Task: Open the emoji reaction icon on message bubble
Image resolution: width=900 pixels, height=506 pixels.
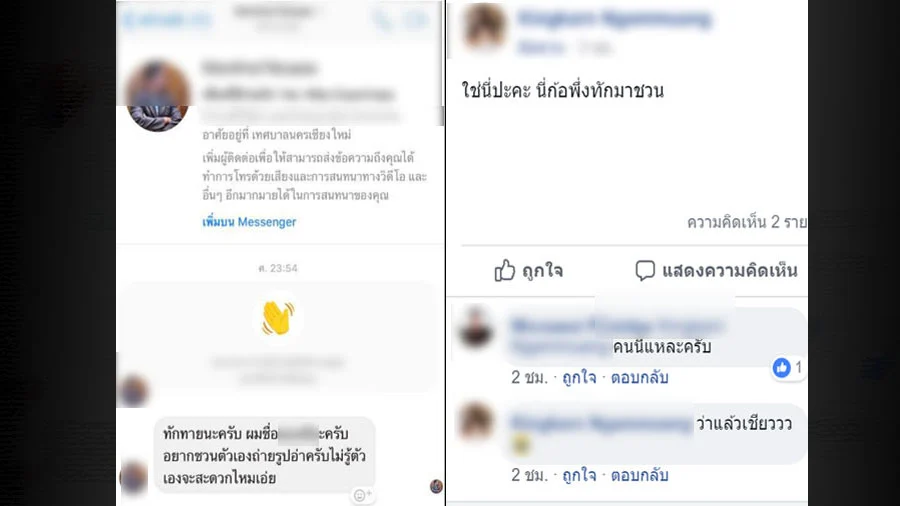Action: click(x=362, y=495)
